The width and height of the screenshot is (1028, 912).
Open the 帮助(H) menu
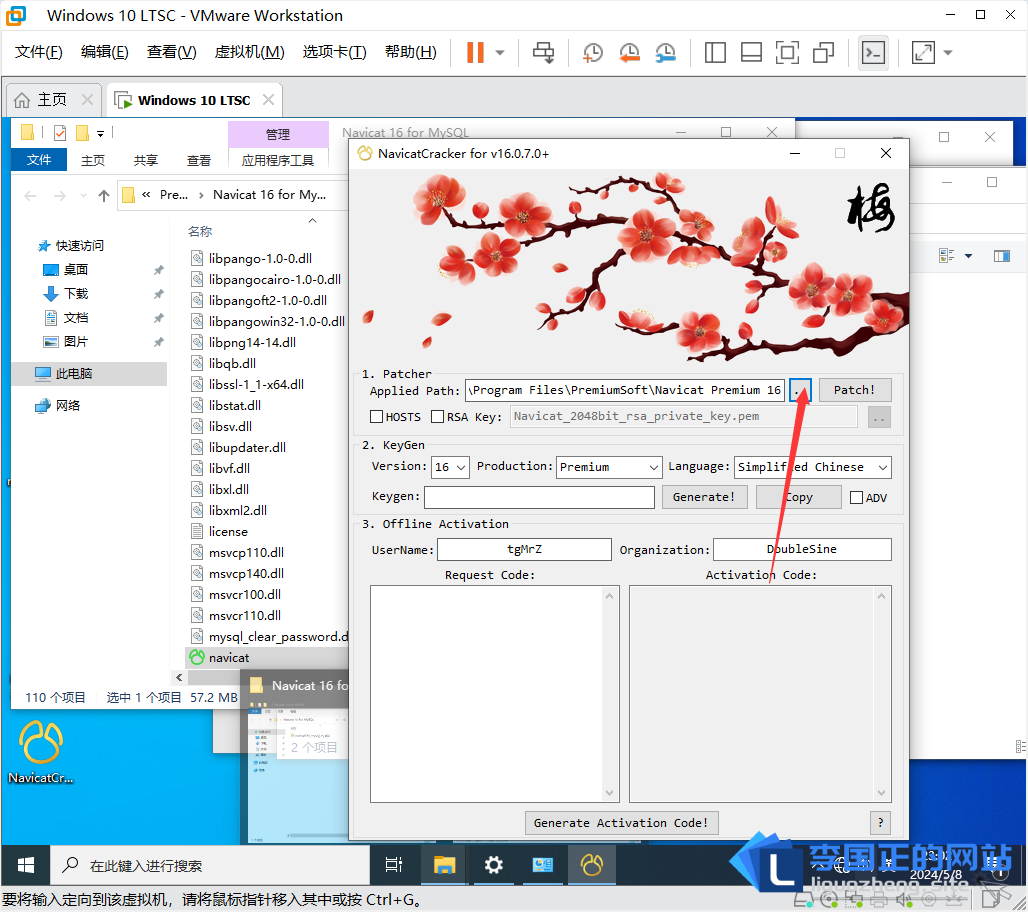(411, 52)
